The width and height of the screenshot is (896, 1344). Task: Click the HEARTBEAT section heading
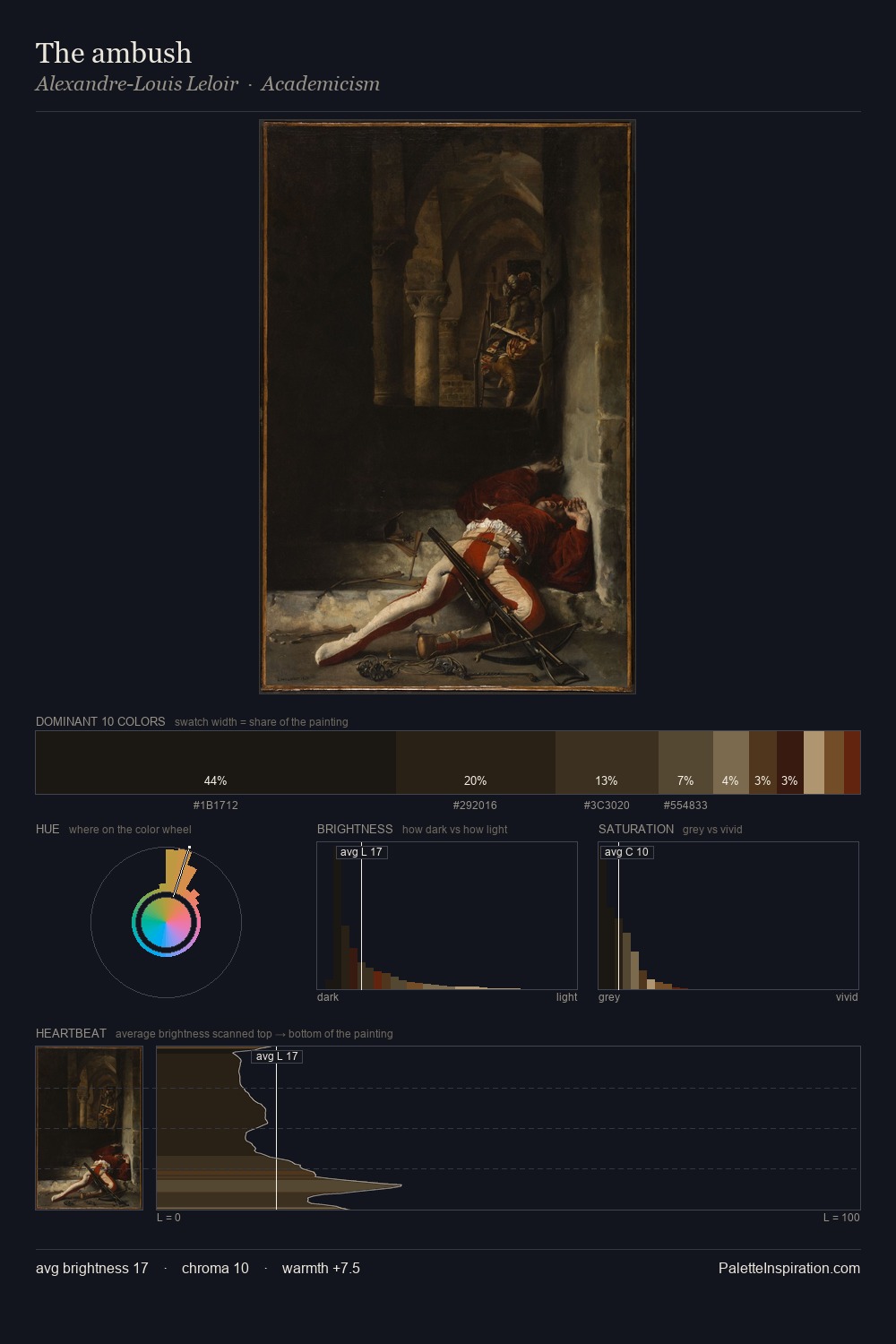click(71, 1033)
